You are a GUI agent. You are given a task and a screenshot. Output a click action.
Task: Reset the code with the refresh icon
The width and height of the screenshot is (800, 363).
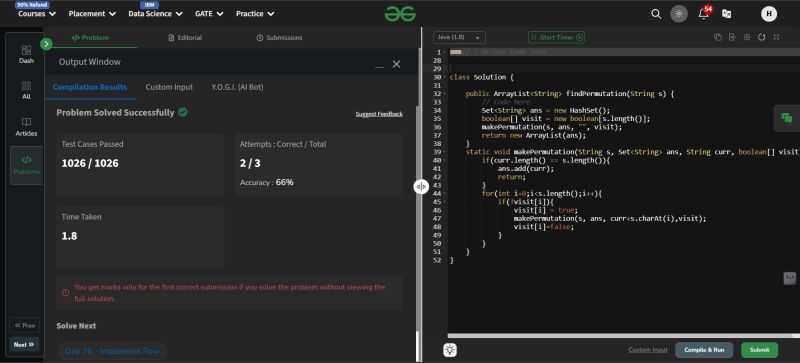(762, 37)
